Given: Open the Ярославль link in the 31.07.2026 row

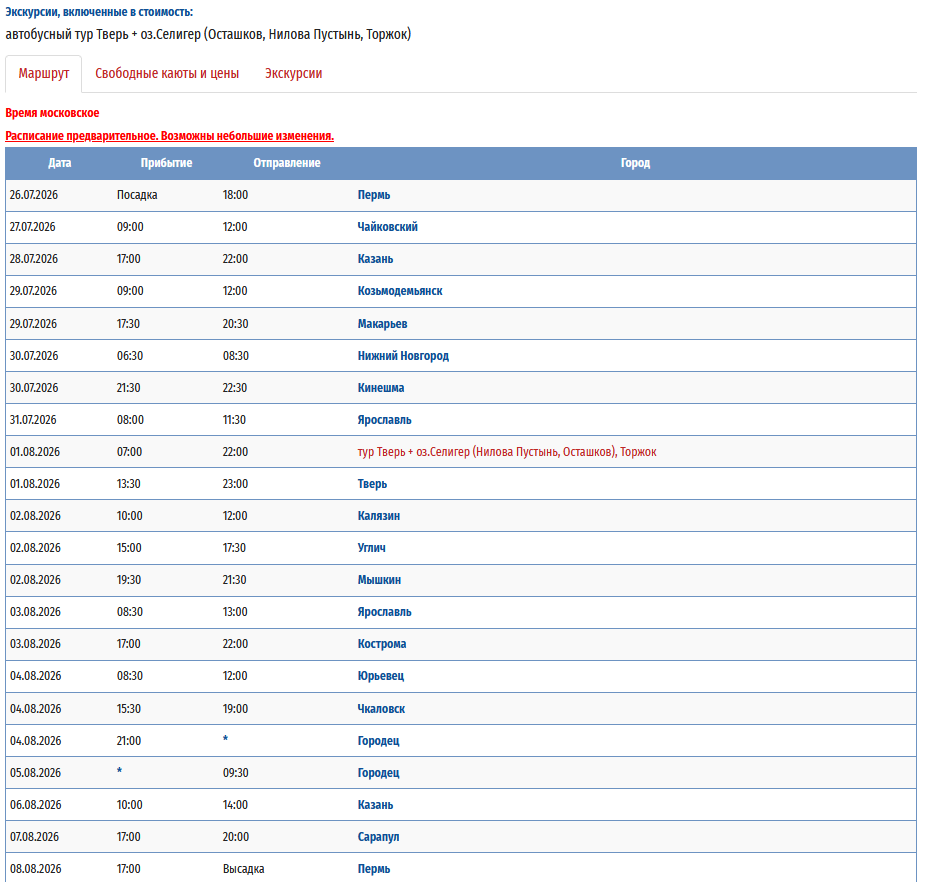Looking at the screenshot, I should click(384, 420).
